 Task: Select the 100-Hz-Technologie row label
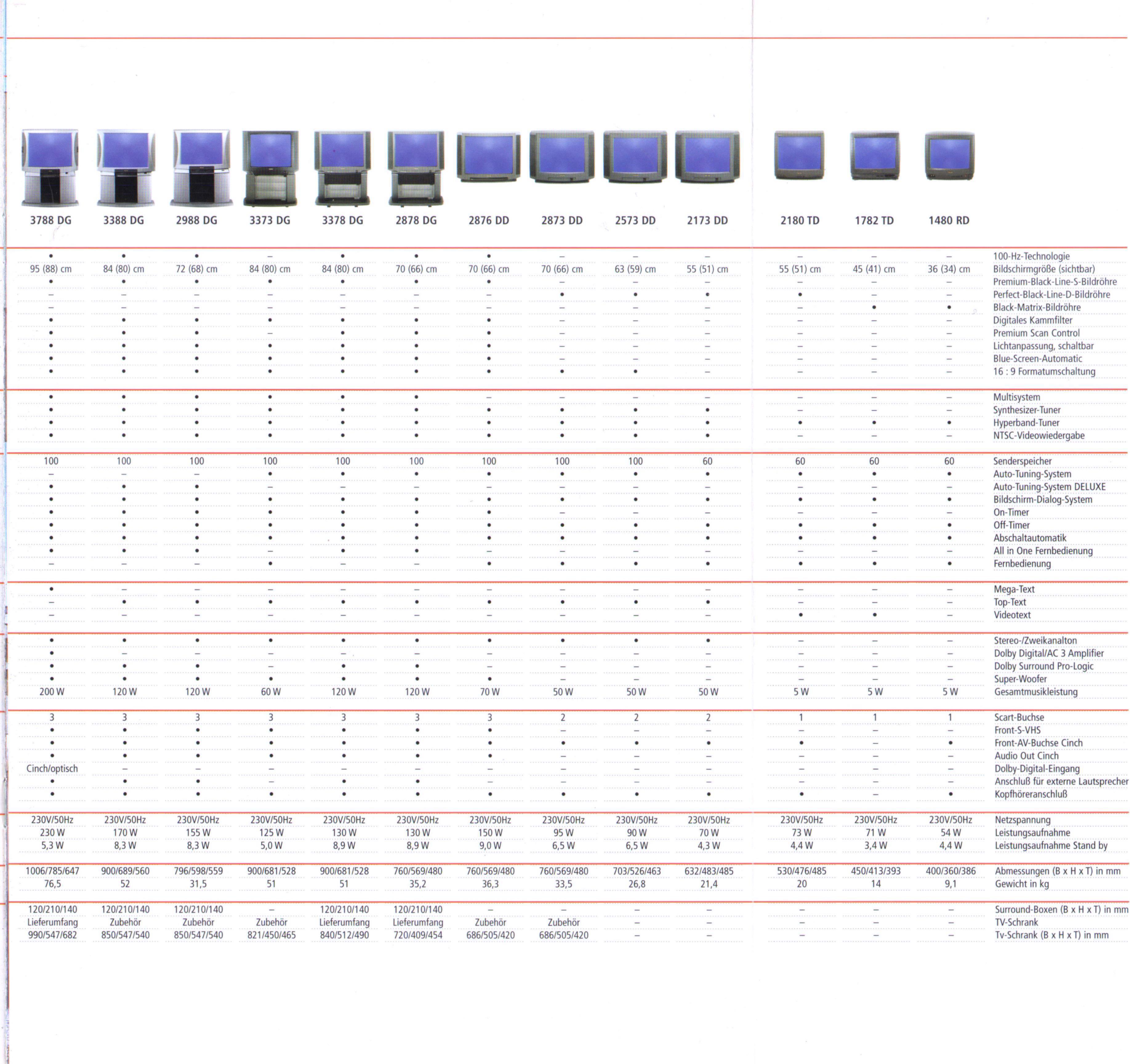coord(1031,256)
